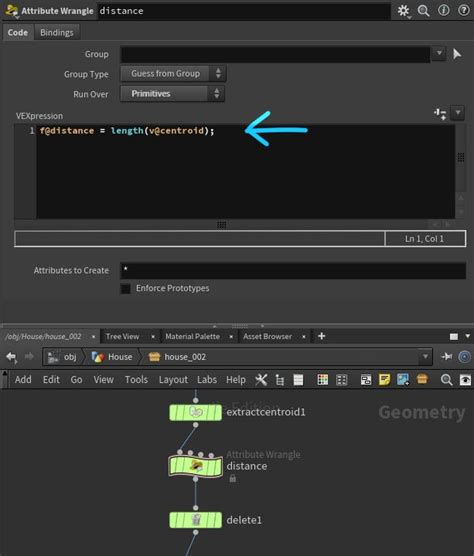474x556 pixels.
Task: Click the Attributes to Create field
Action: [293, 271]
